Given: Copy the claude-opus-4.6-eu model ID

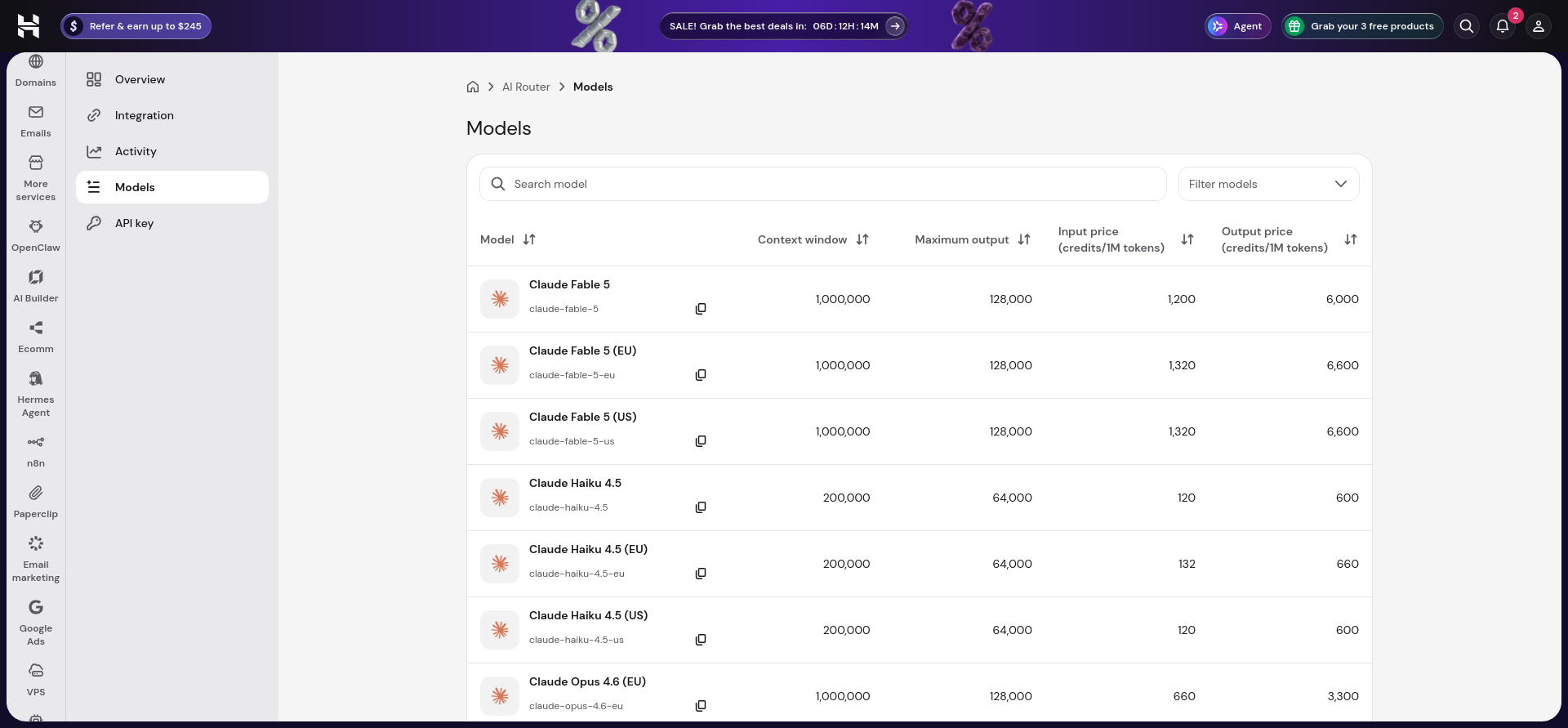Looking at the screenshot, I should point(701,706).
